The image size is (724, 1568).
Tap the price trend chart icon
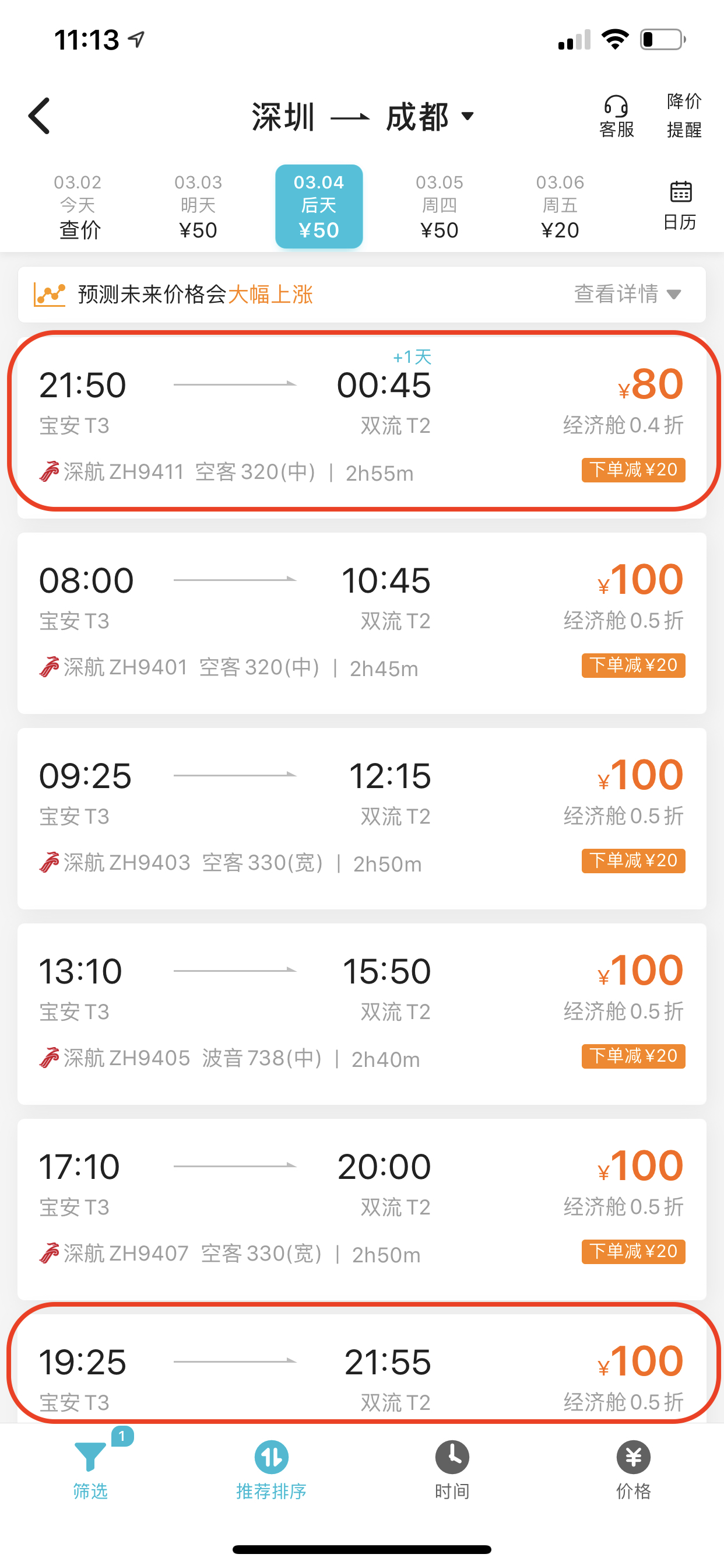coord(50,295)
